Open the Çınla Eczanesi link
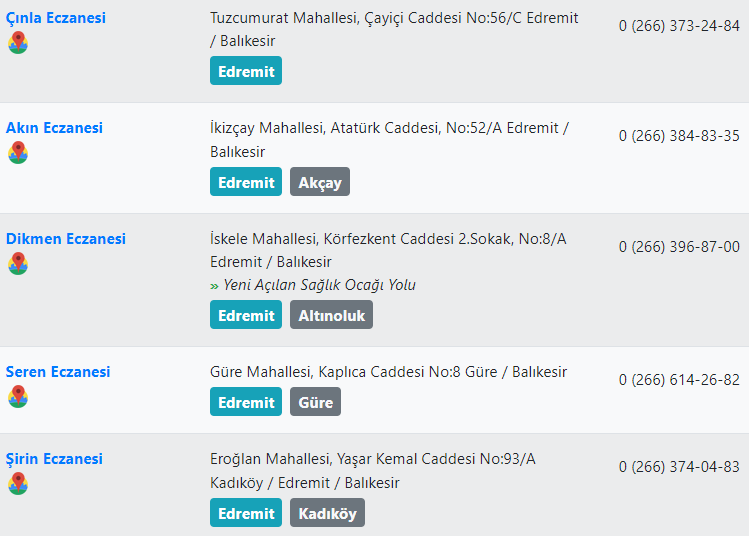This screenshot has height=536, width=749. [56, 18]
